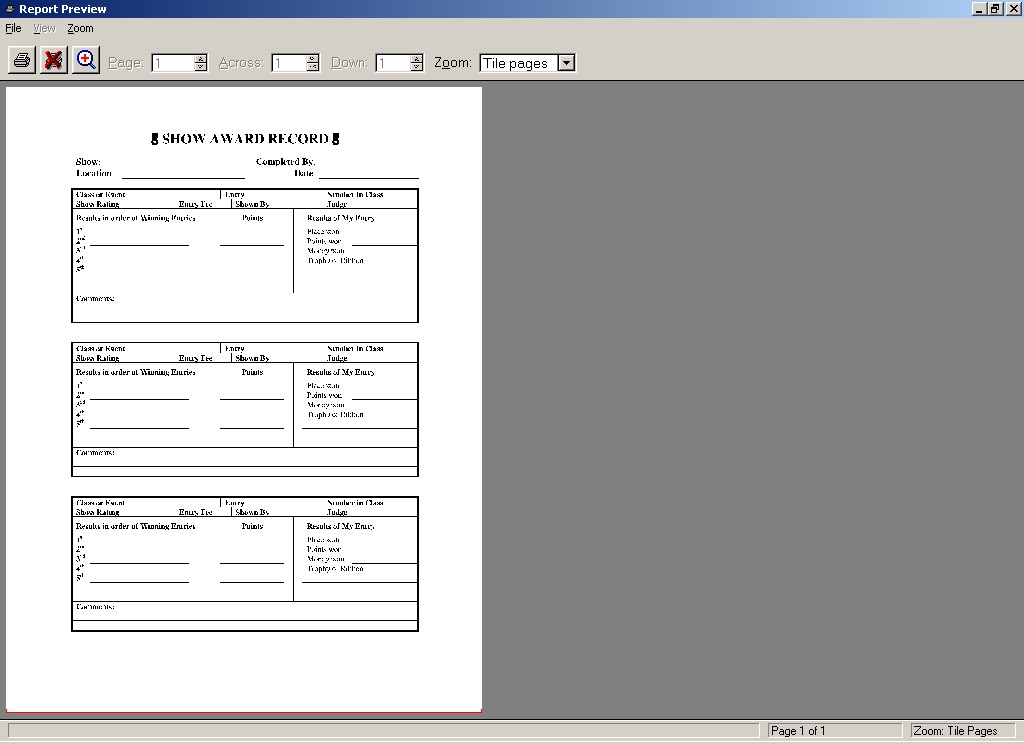Decrement the Down value spinner
The image size is (1024, 744).
(x=417, y=68)
